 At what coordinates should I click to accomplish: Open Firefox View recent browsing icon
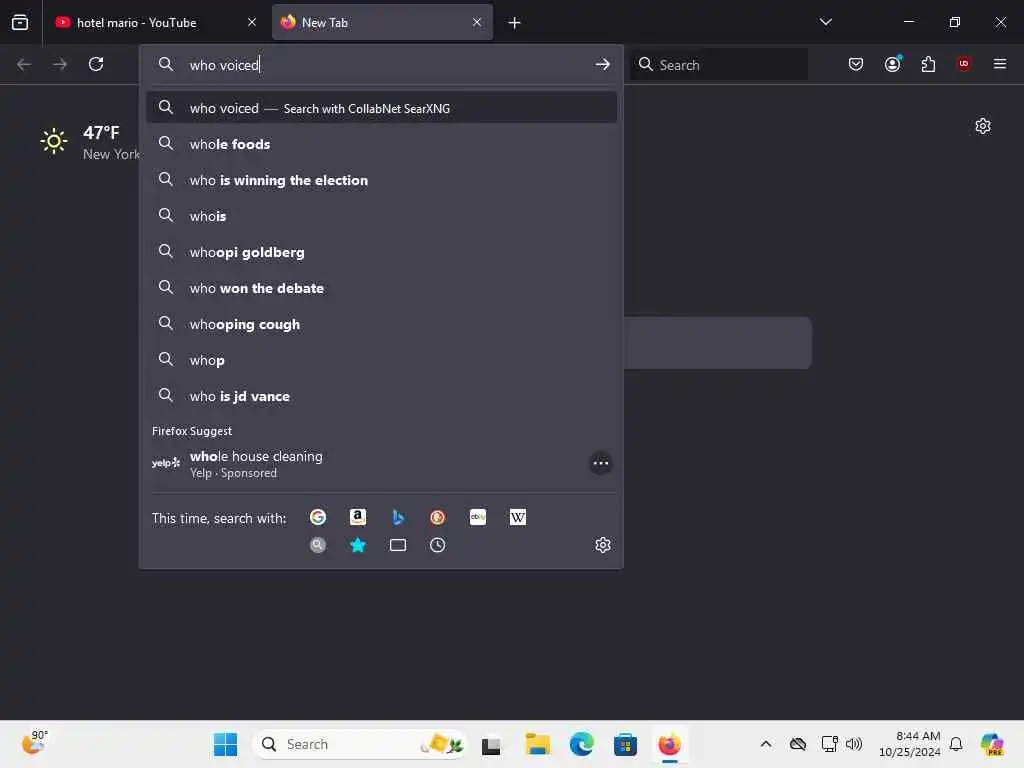click(20, 22)
